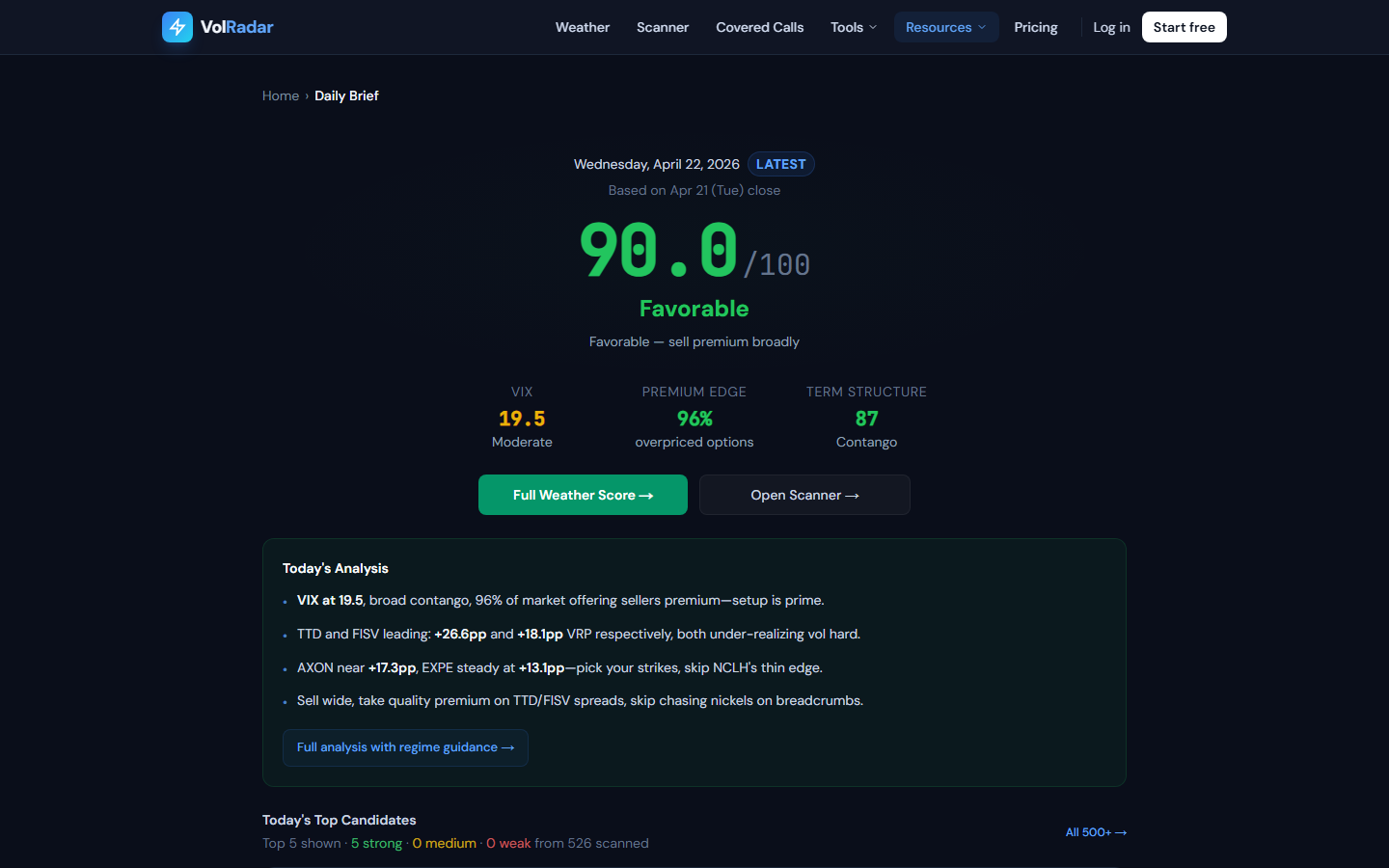Click the LATEST badge next to the date

tap(780, 164)
